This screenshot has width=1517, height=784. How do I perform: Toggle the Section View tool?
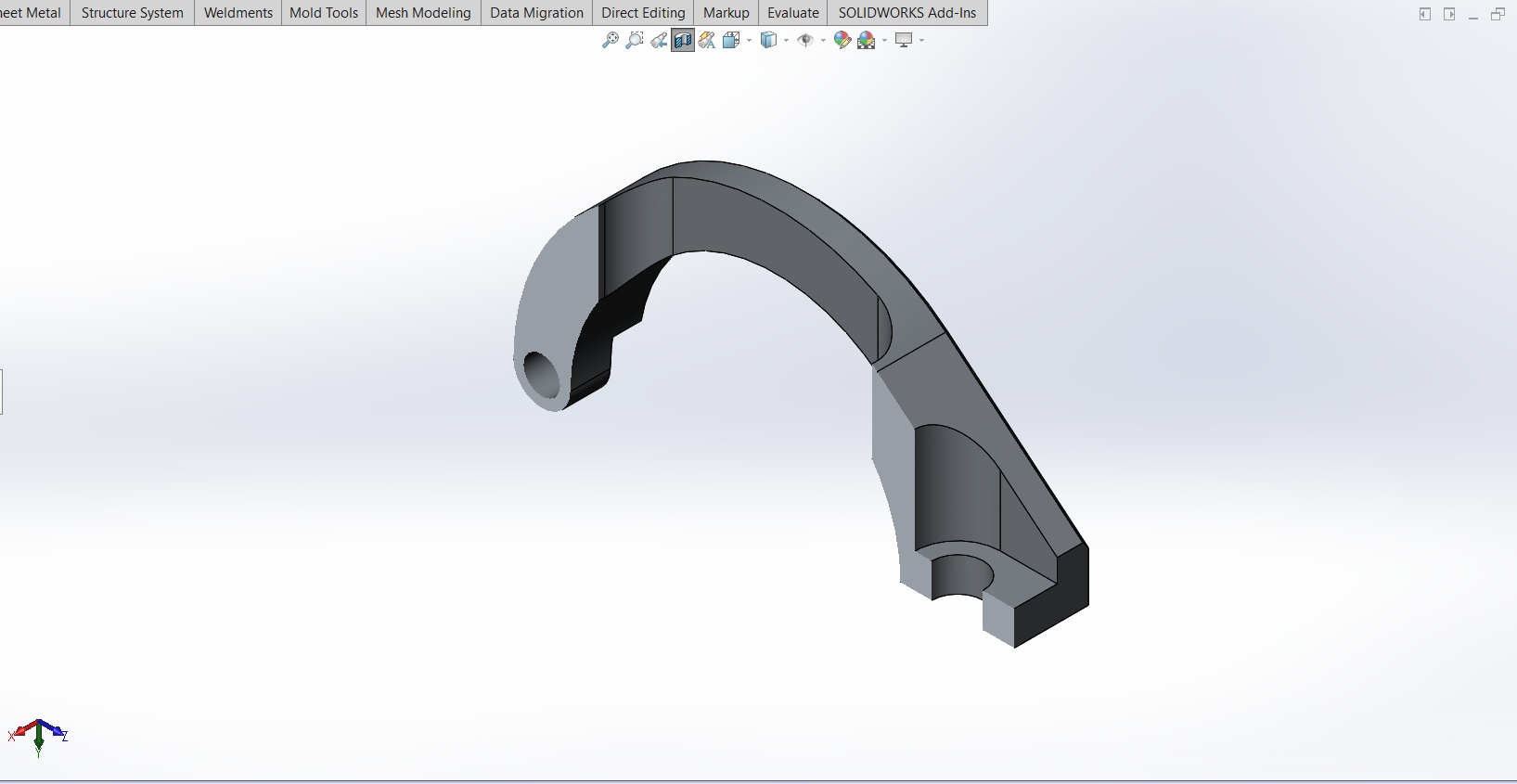click(683, 40)
